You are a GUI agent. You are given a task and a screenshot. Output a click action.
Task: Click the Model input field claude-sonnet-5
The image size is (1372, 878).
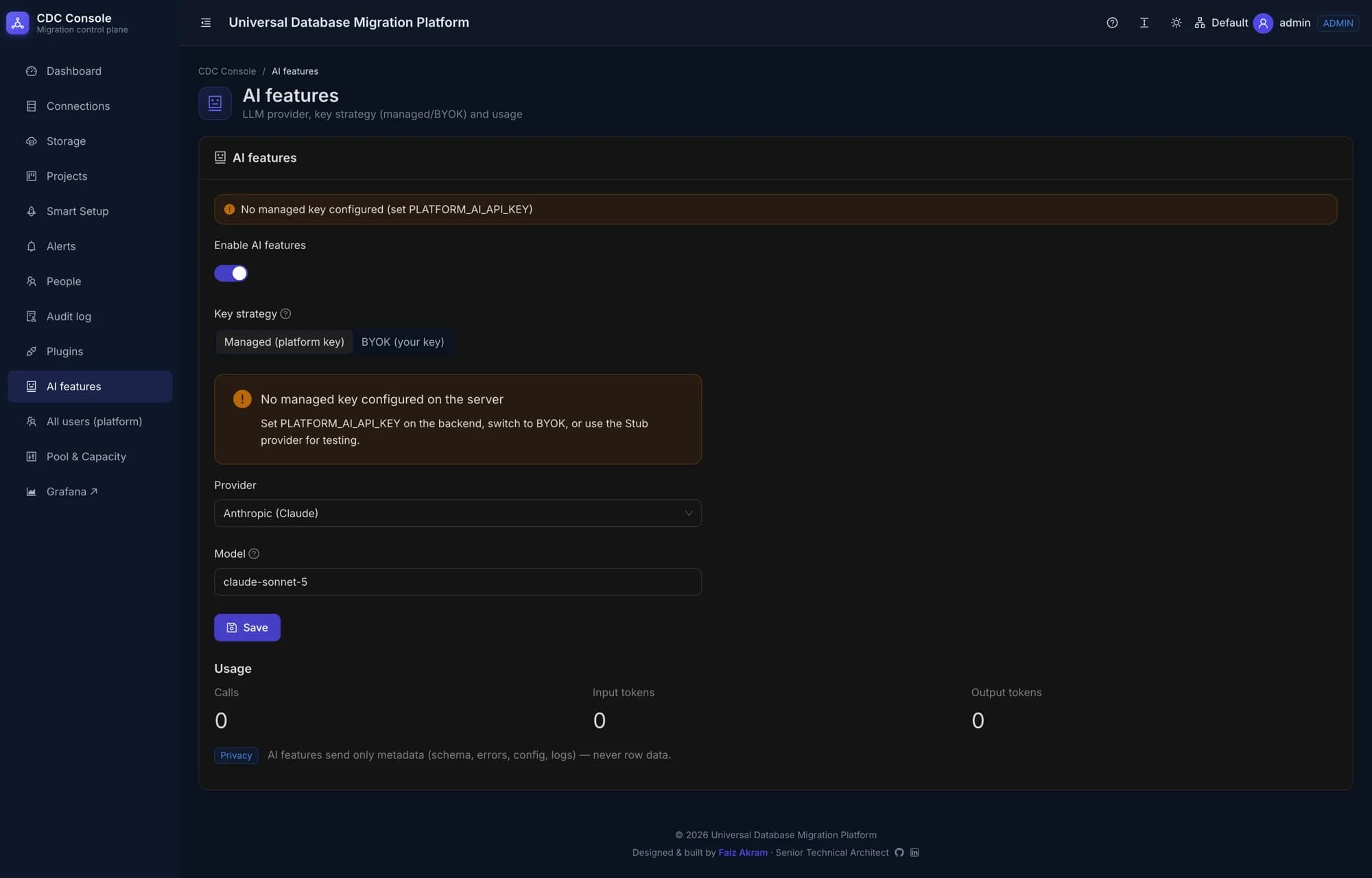pos(458,582)
